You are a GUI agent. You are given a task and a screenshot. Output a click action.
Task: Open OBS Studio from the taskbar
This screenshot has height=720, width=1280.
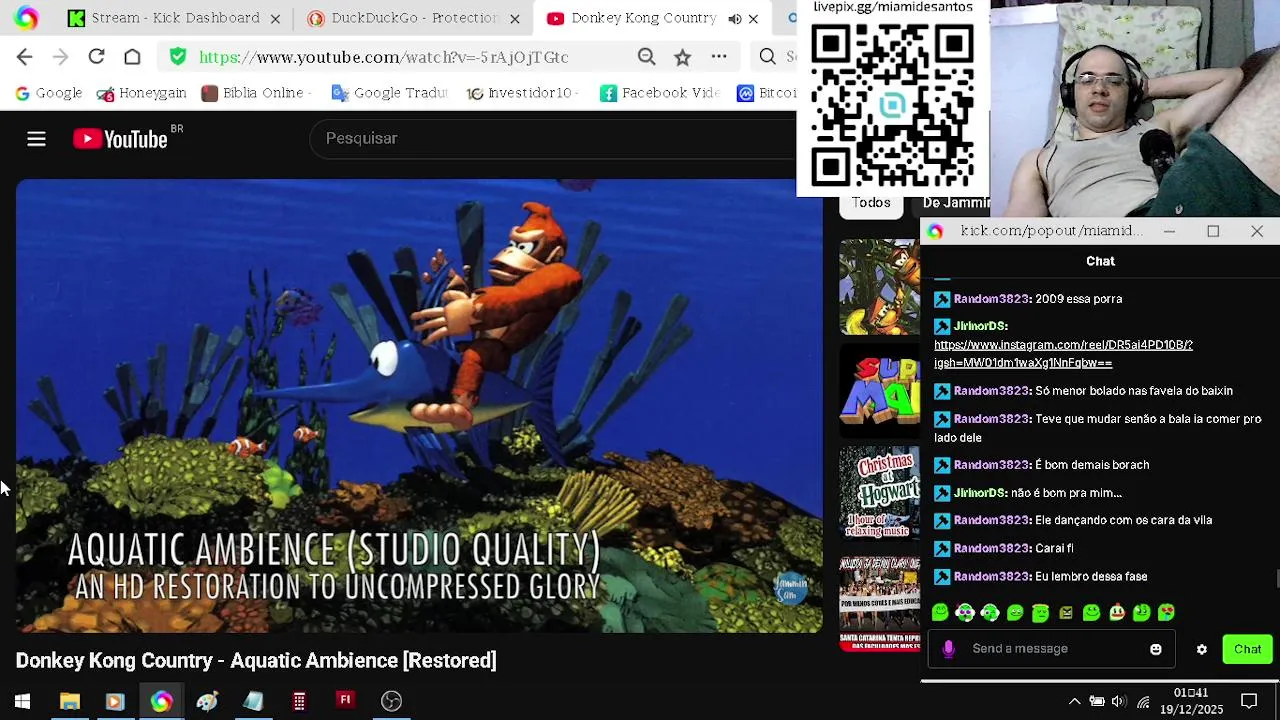[391, 702]
